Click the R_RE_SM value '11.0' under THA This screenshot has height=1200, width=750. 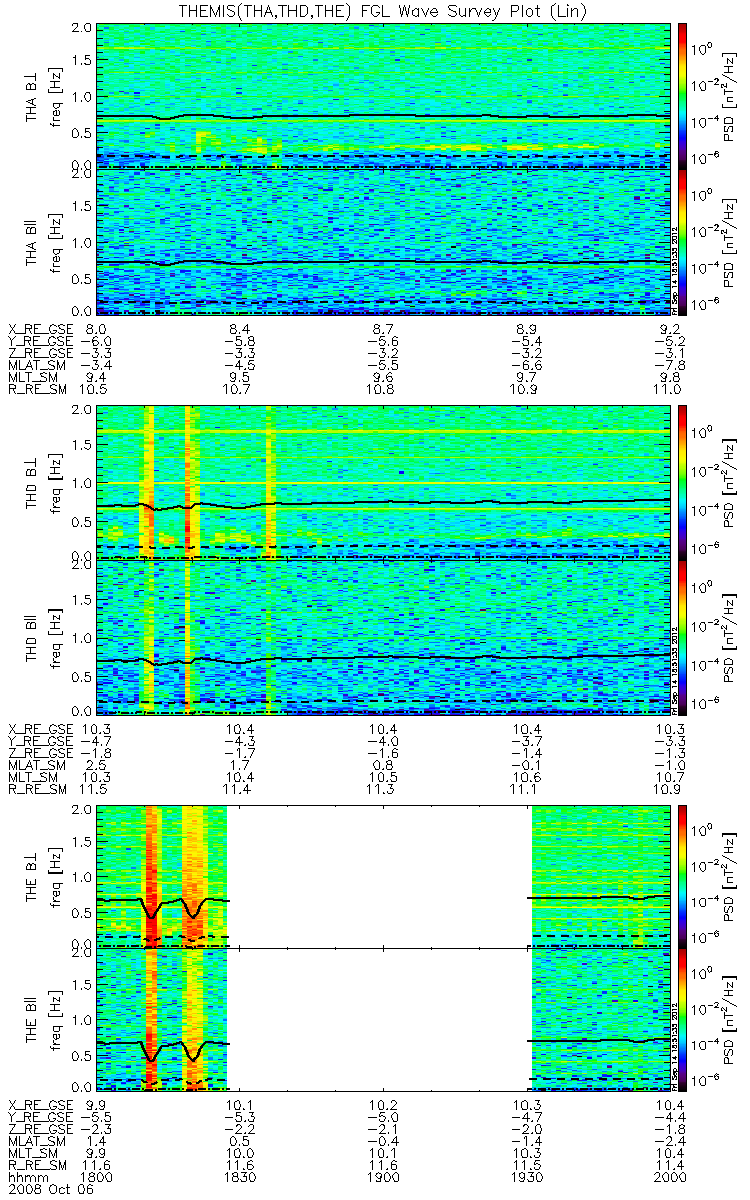tap(669, 389)
